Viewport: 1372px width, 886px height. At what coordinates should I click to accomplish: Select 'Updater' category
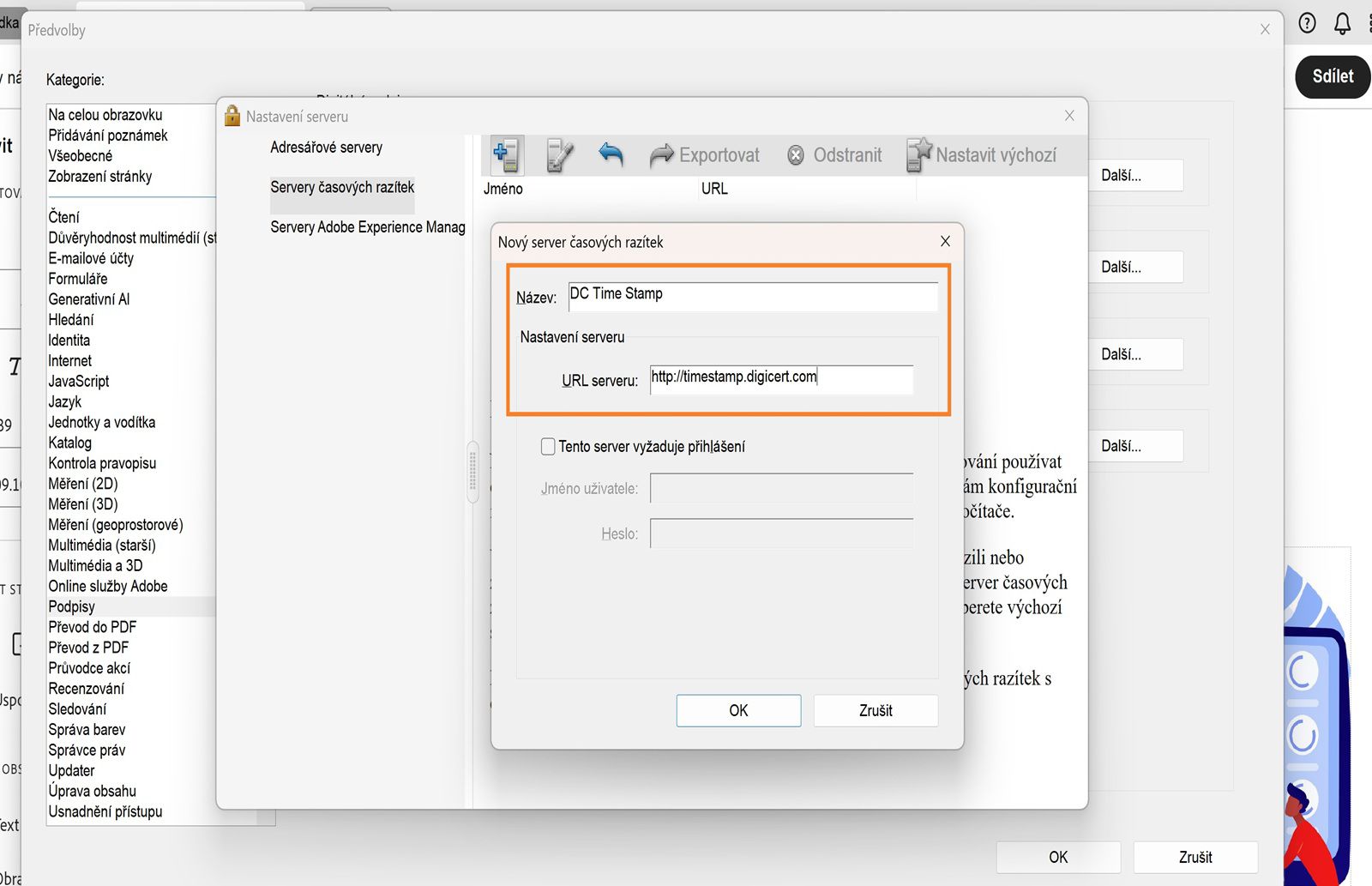72,771
